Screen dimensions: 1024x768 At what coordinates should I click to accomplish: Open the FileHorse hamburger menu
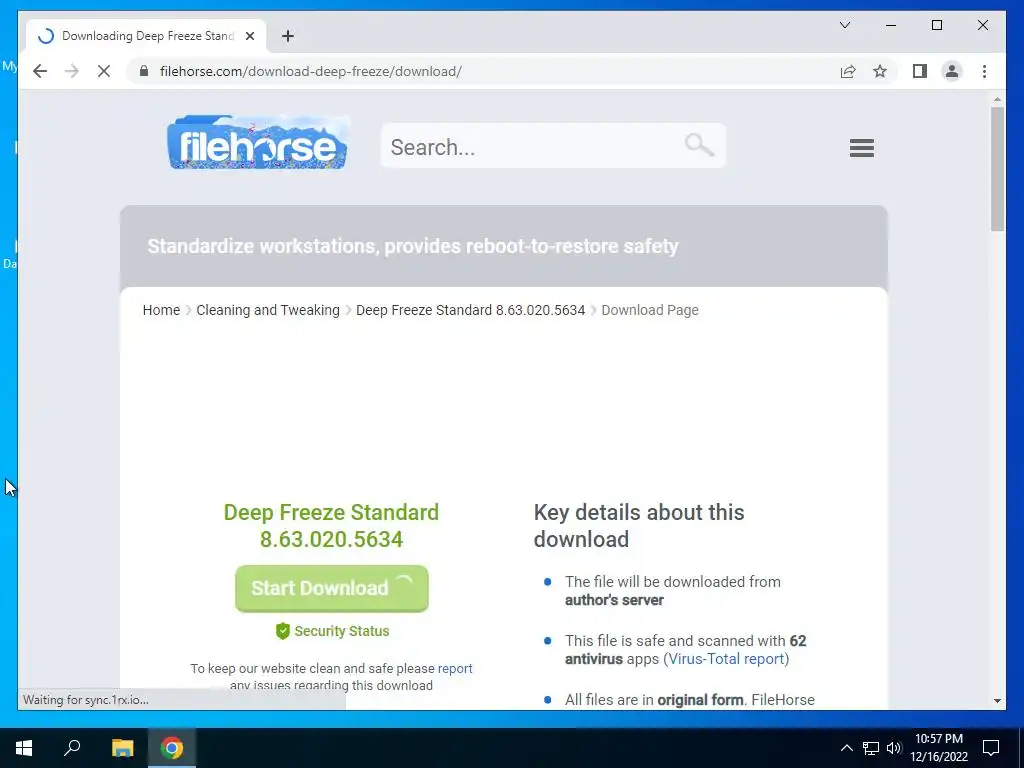pyautogui.click(x=861, y=148)
